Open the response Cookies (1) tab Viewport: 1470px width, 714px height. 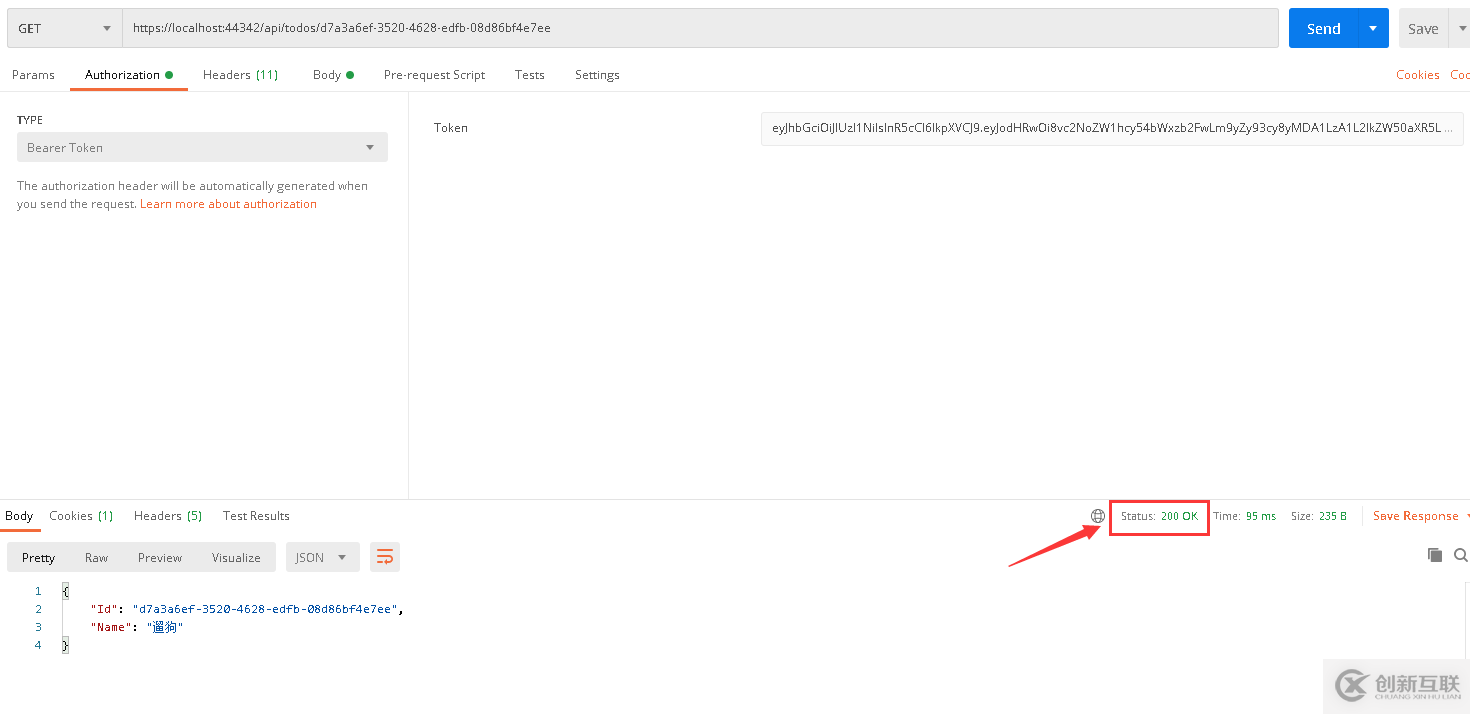point(81,516)
